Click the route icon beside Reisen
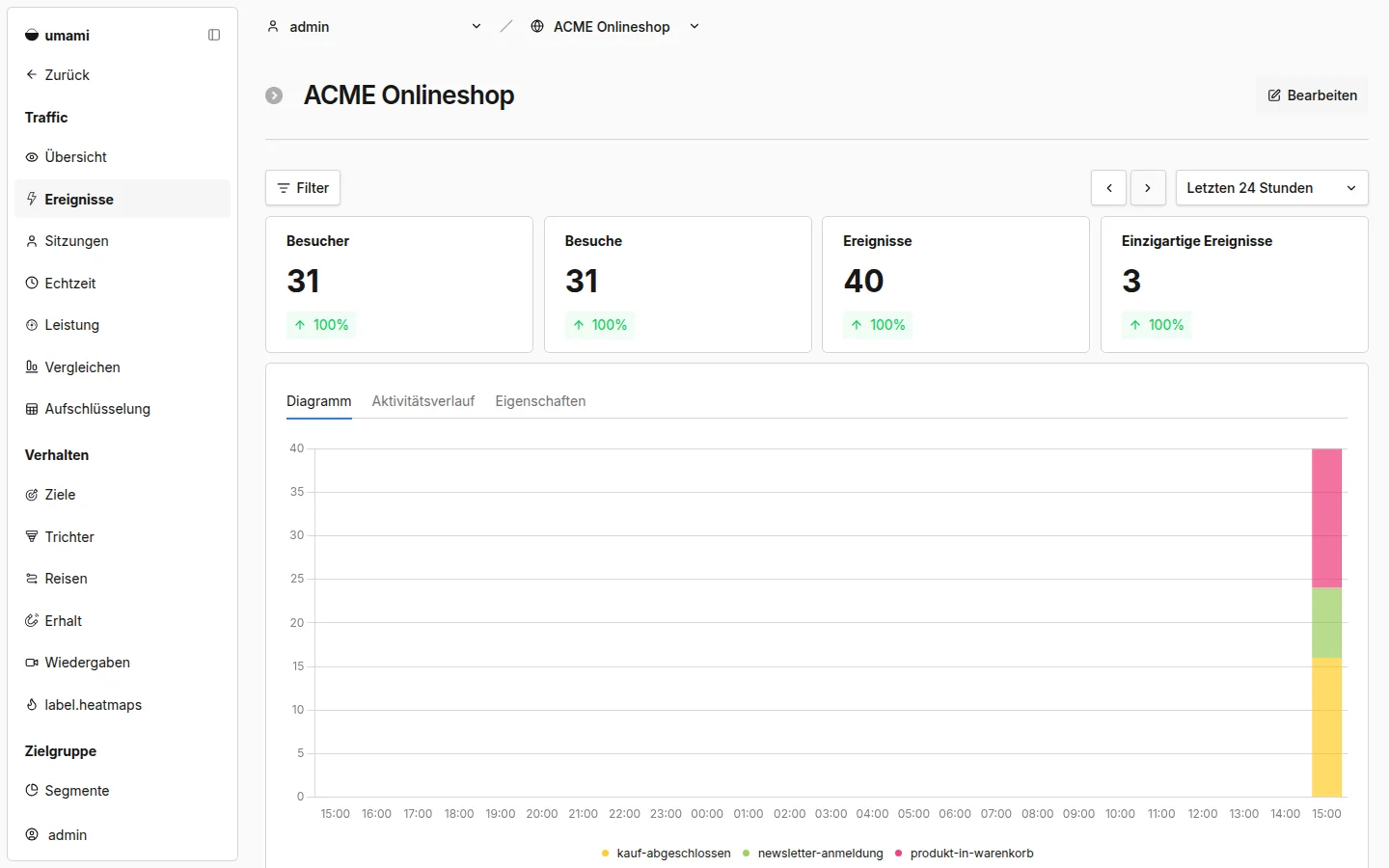The width and height of the screenshot is (1389, 868). point(32,579)
